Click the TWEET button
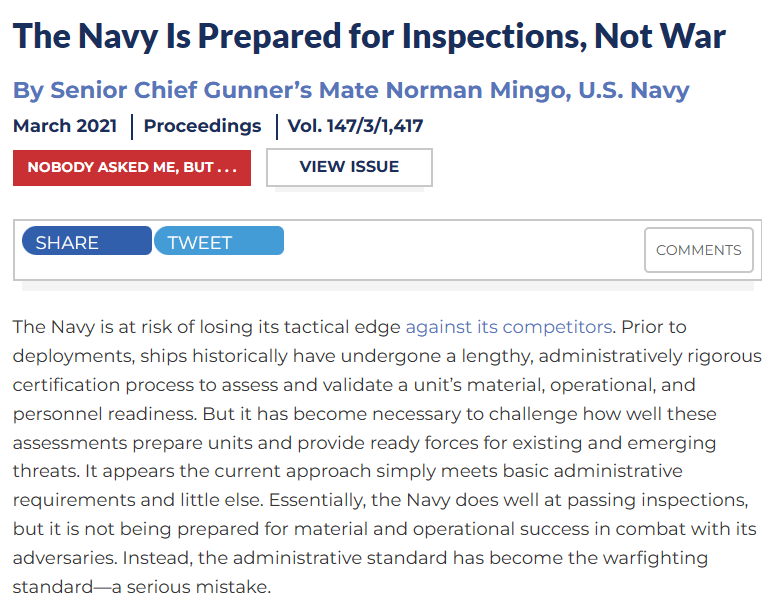This screenshot has width=762, height=607. pyautogui.click(x=218, y=241)
